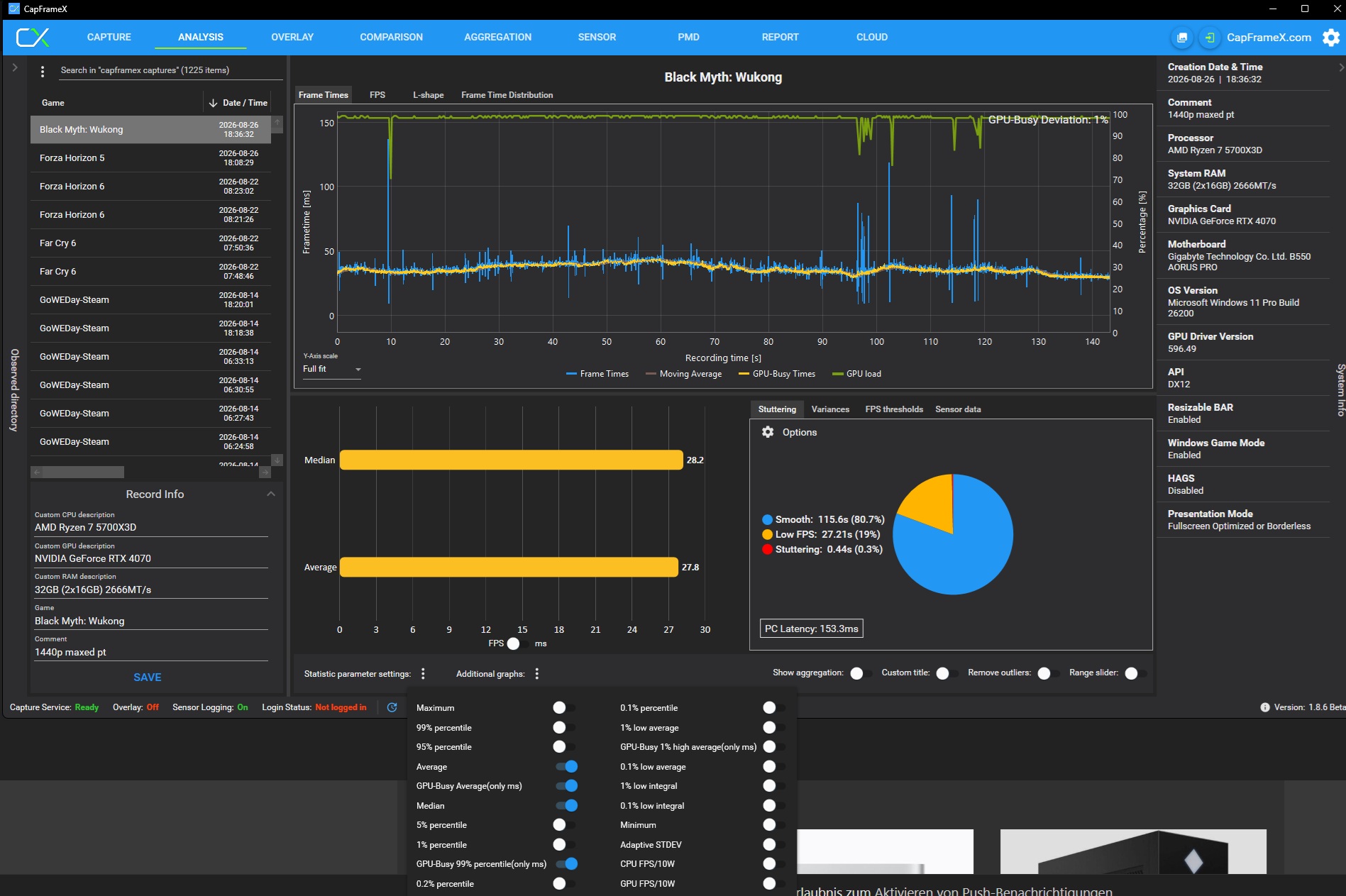This screenshot has width=1346, height=896.
Task: Select GoWEDay-Steam capture from 18:20:01
Action: [150, 299]
